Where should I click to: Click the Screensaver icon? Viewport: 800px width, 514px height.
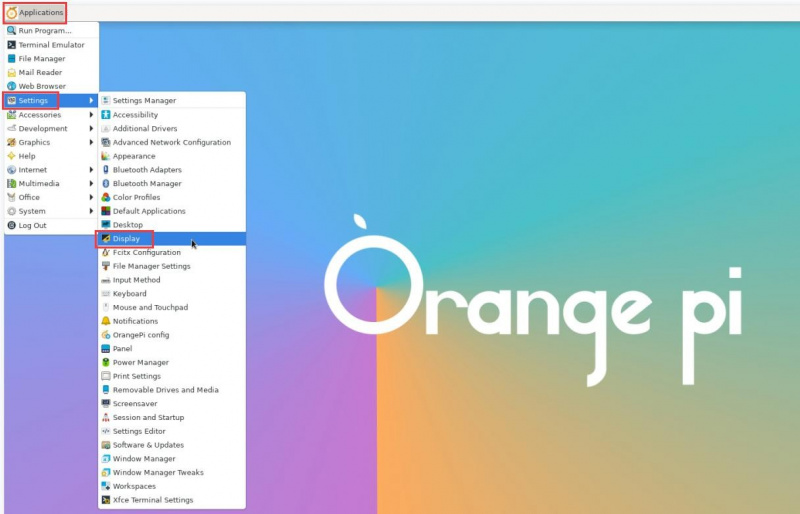106,404
